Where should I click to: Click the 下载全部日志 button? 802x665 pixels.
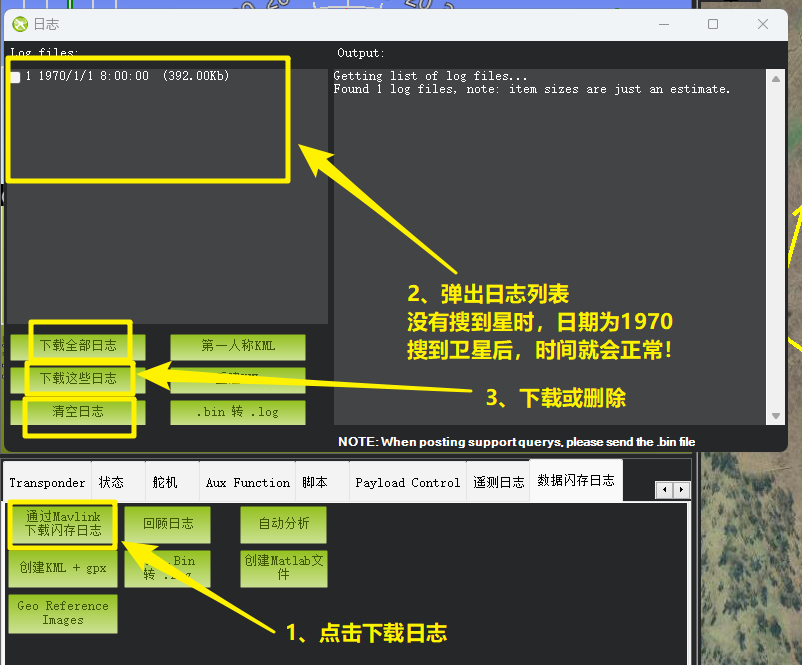(78, 346)
